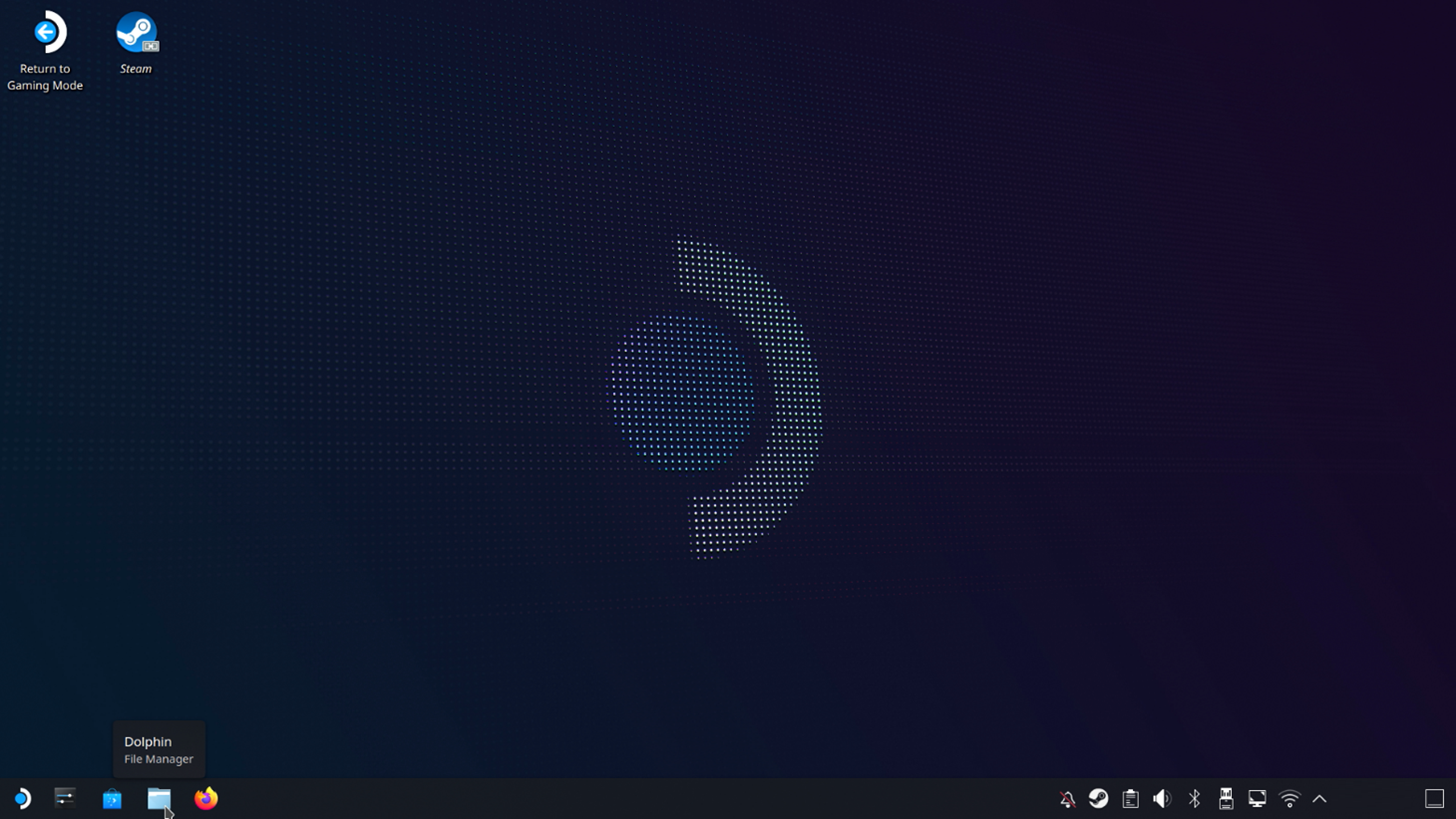The width and height of the screenshot is (1456, 819).
Task: Open the audio volume controls
Action: point(1162,798)
